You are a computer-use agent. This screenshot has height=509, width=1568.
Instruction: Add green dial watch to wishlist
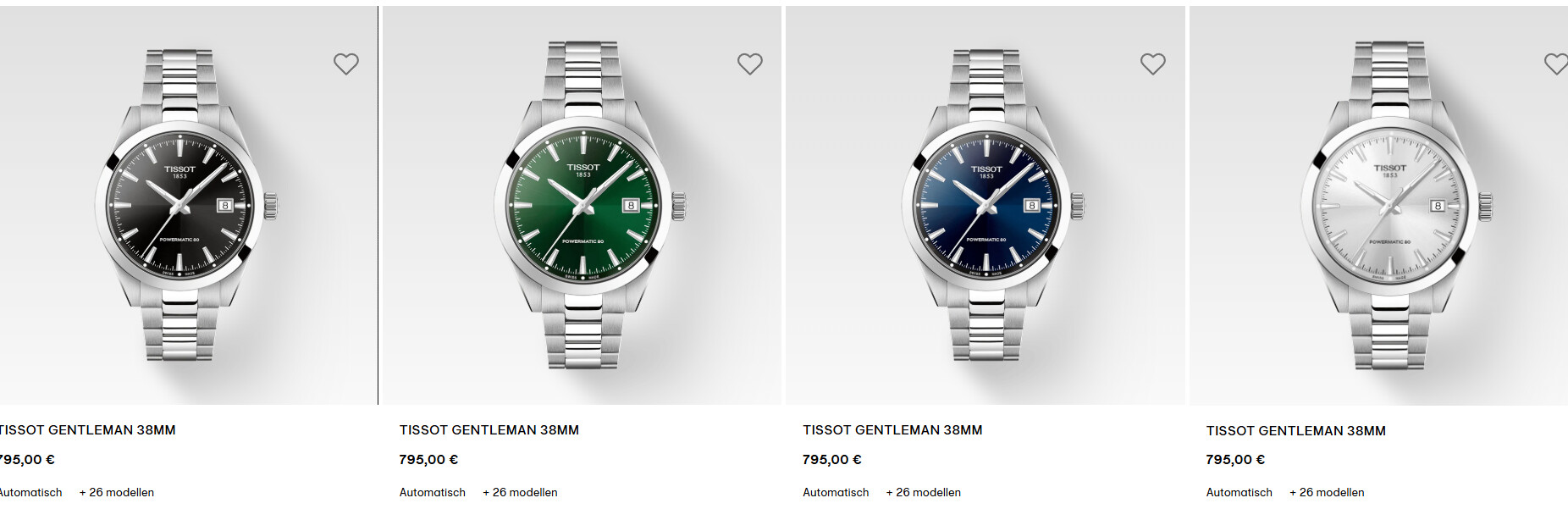click(749, 64)
